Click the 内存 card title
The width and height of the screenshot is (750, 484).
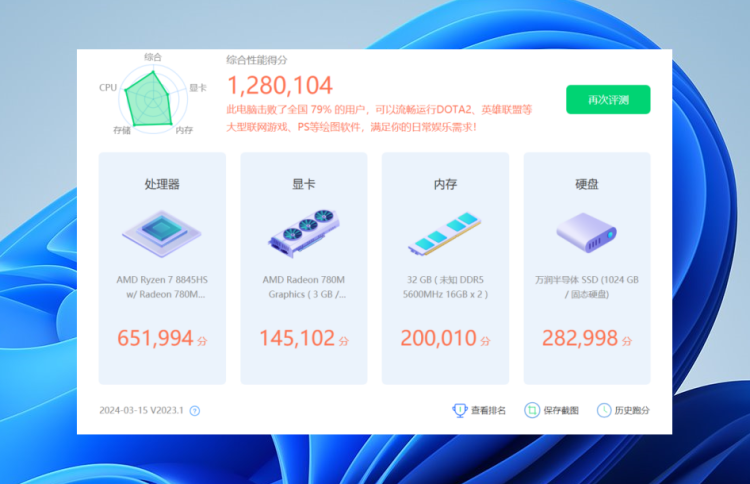pyautogui.click(x=445, y=184)
